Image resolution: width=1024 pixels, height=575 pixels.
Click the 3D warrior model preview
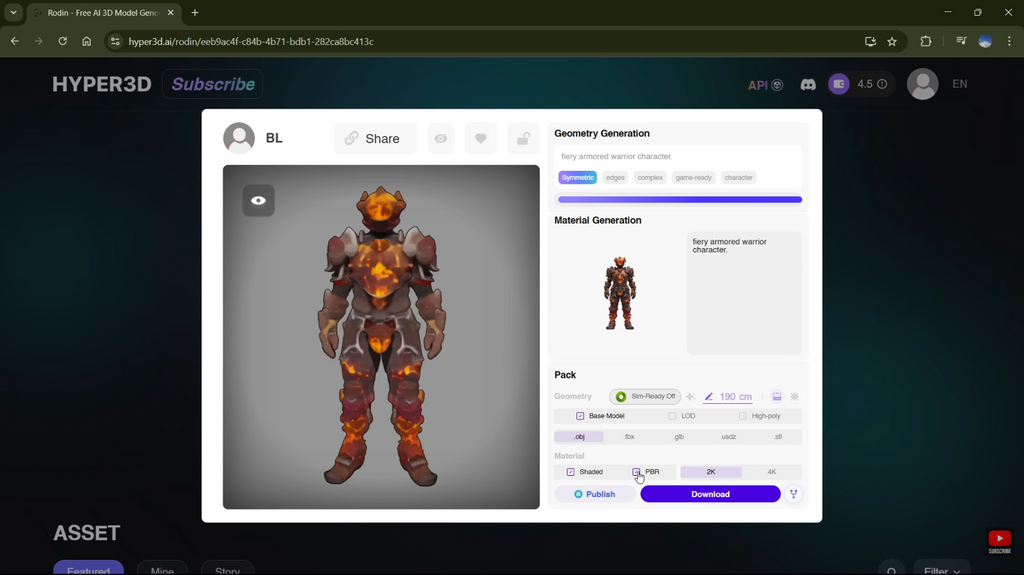click(381, 337)
